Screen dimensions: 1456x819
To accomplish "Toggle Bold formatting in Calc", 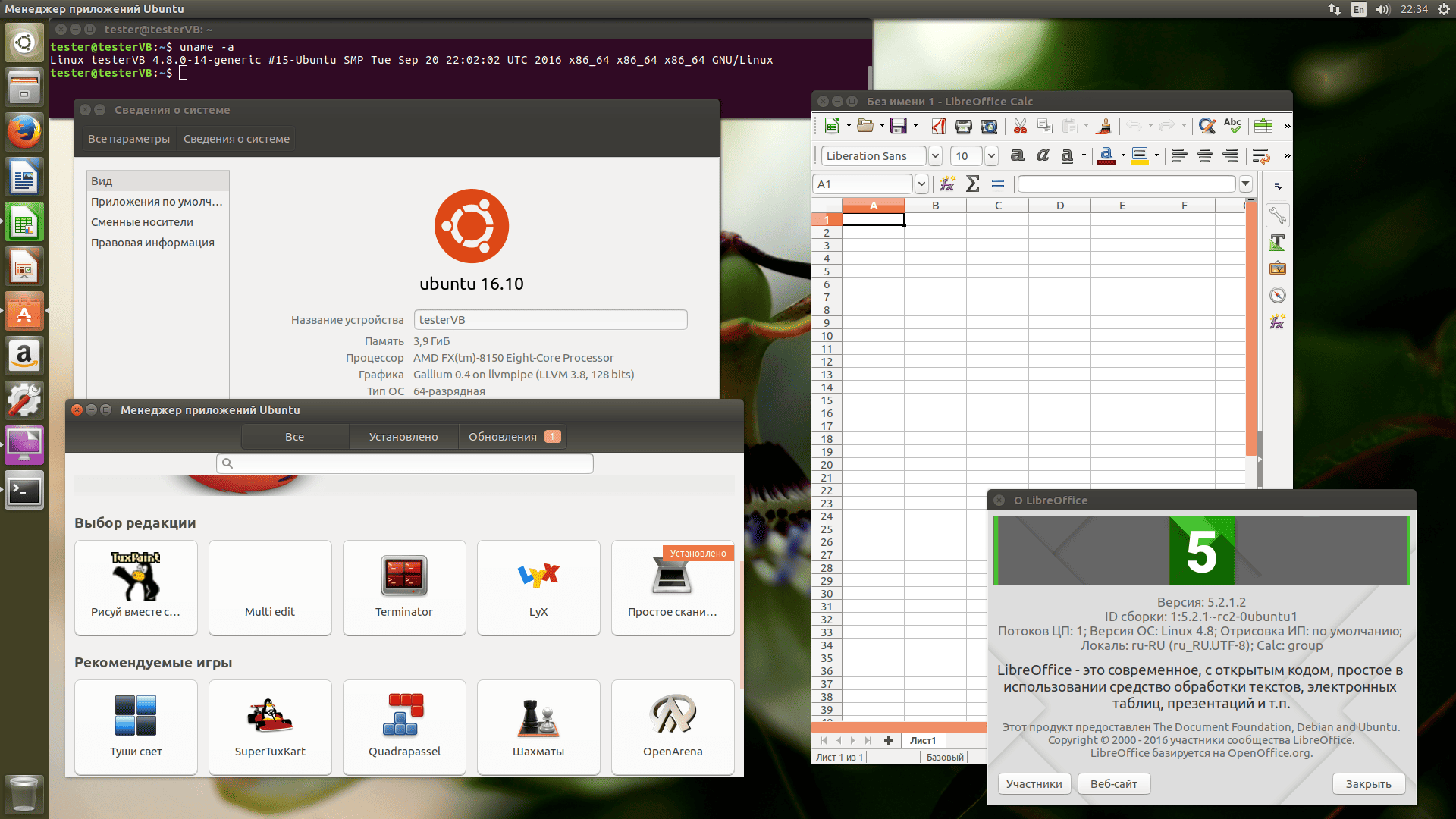I will coord(1018,155).
